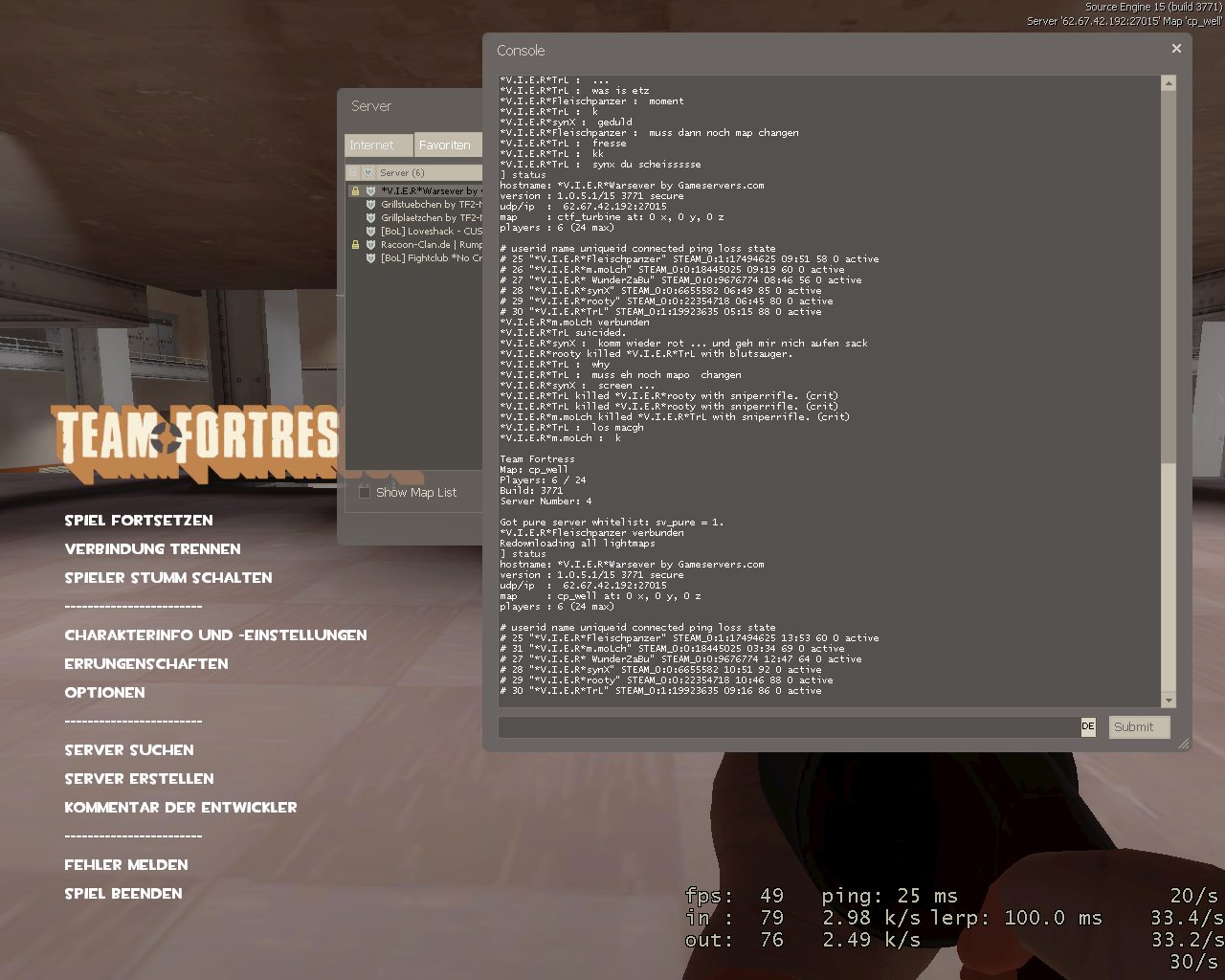Click the lock icon on *V.I.E.R*Warsever row
This screenshot has height=980, width=1225.
[355, 190]
